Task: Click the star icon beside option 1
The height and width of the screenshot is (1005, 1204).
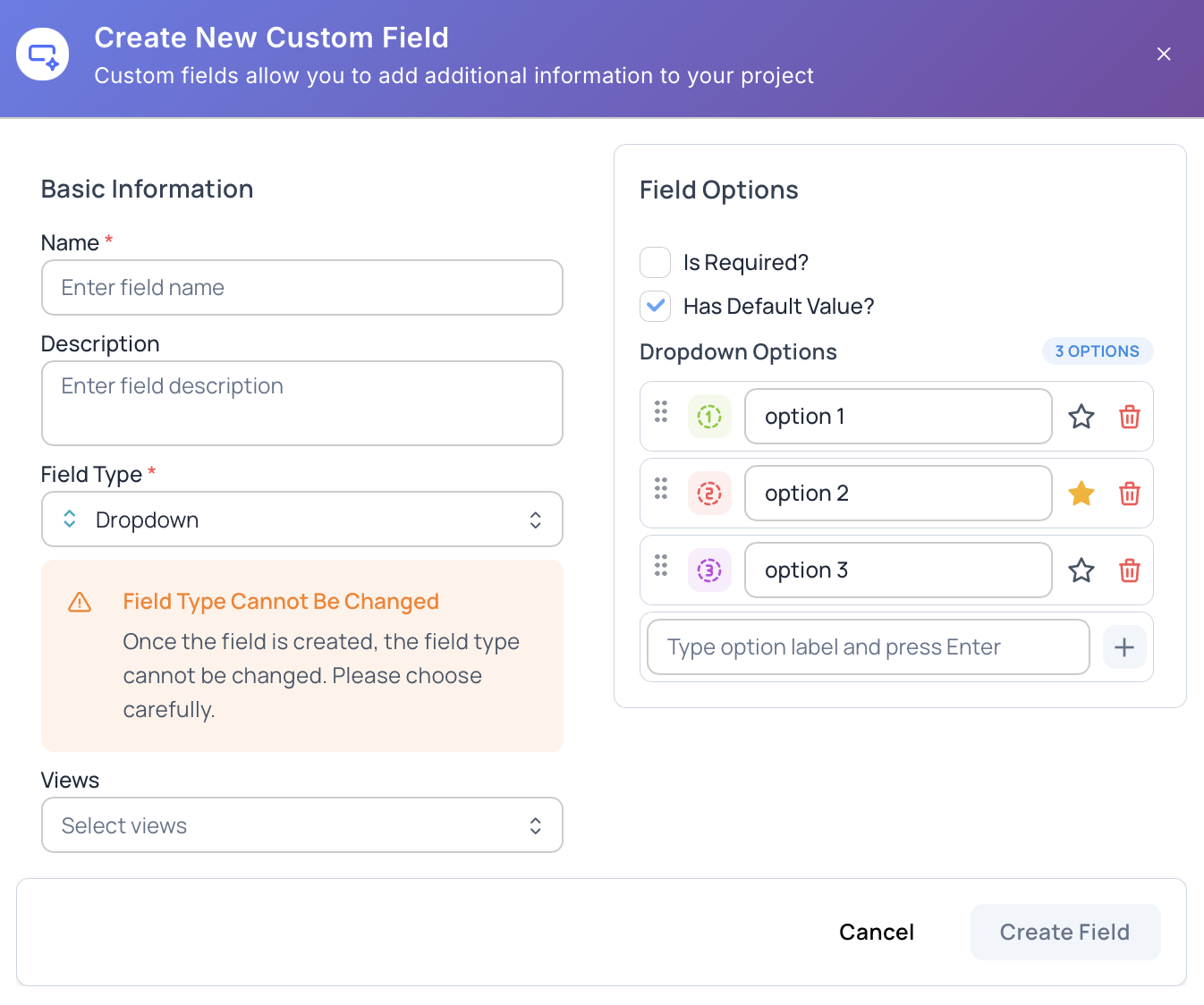Action: pos(1081,417)
